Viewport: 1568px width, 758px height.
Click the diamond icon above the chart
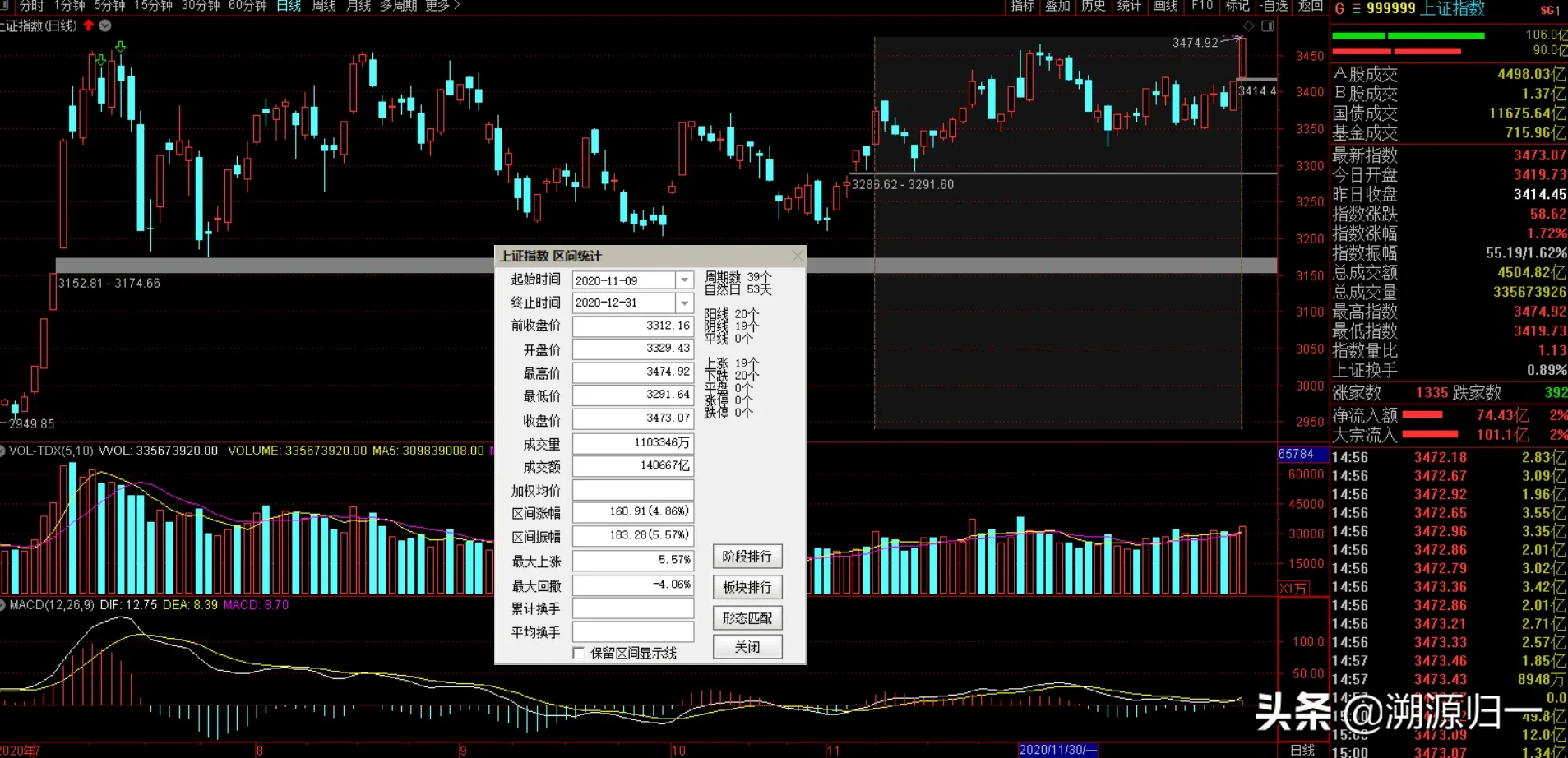click(1248, 26)
